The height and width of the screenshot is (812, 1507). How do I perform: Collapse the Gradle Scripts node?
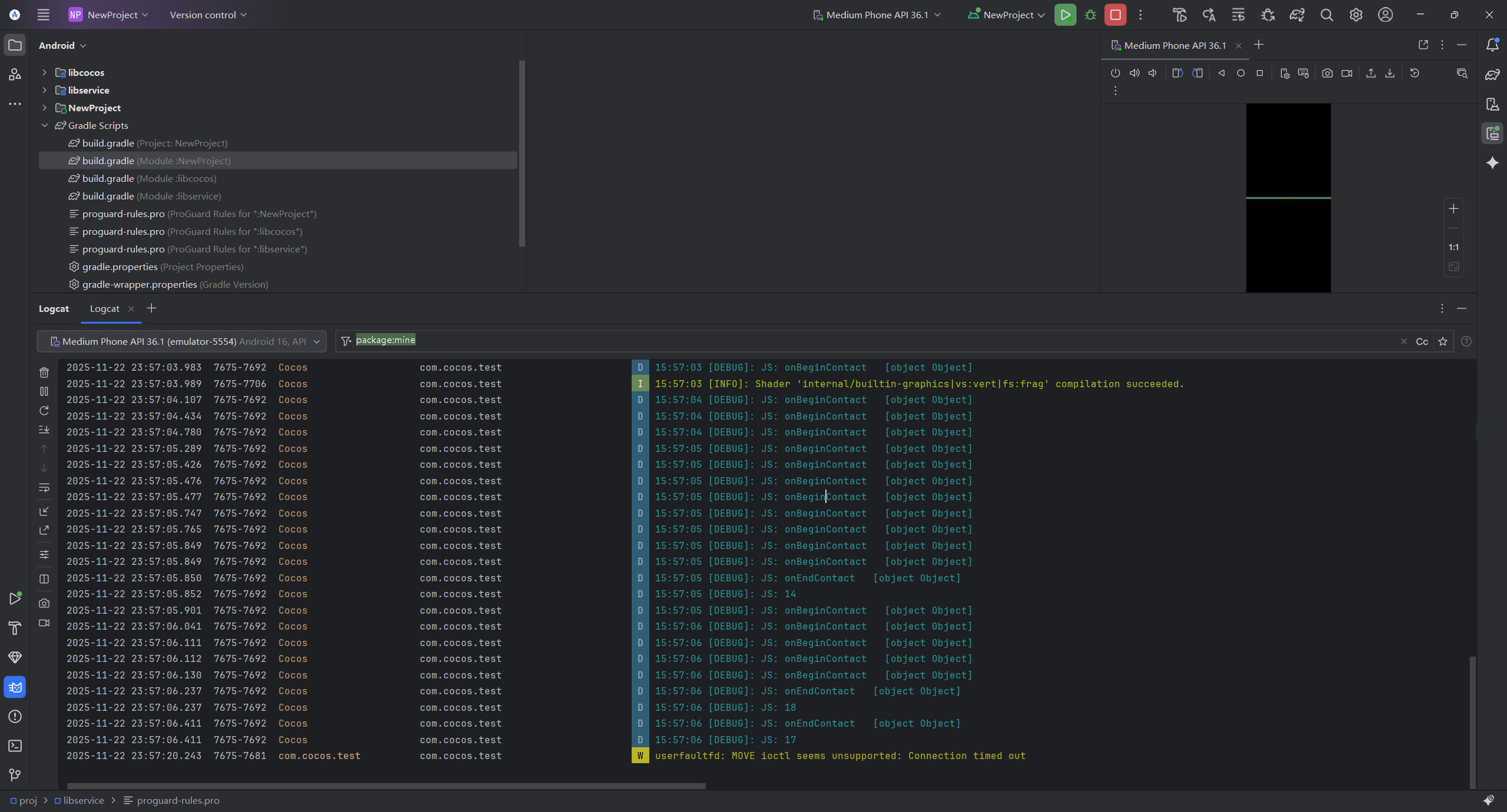(x=45, y=125)
